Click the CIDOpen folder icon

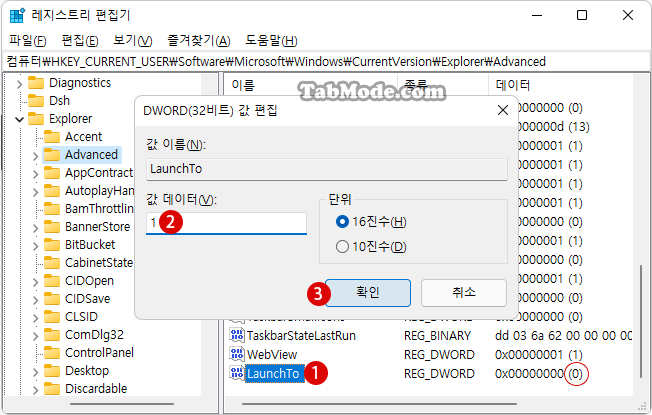tap(52, 281)
